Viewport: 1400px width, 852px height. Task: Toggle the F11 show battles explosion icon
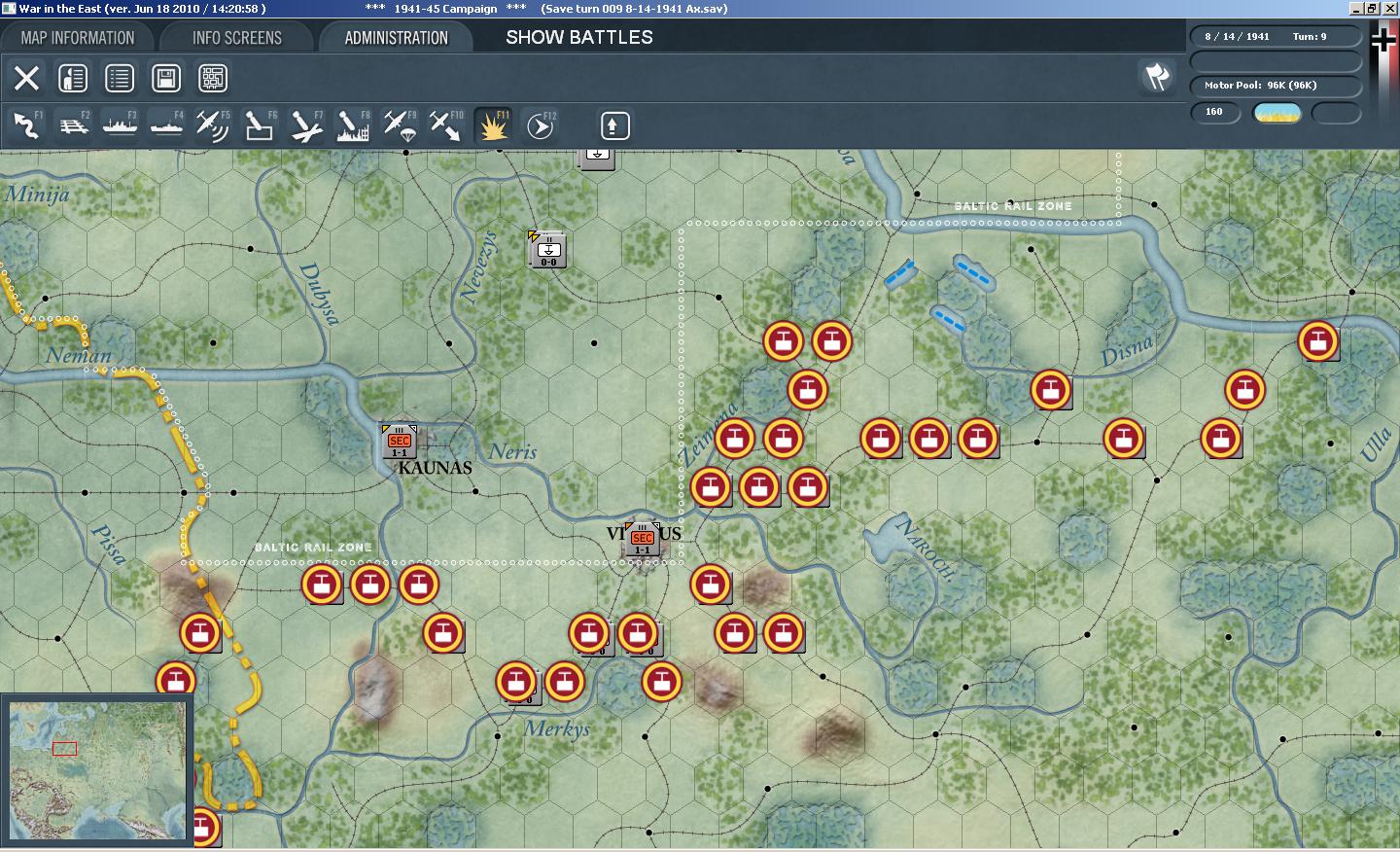[493, 125]
